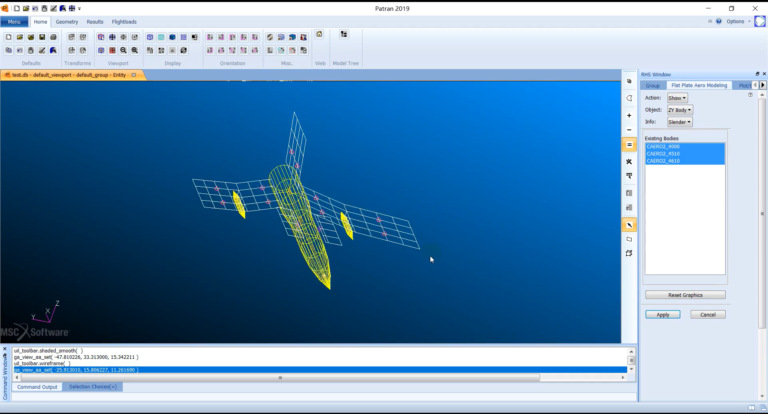This screenshot has height=414, width=768.
Task: Click the help icon in Patran title area
Action: pyautogui.click(x=719, y=22)
